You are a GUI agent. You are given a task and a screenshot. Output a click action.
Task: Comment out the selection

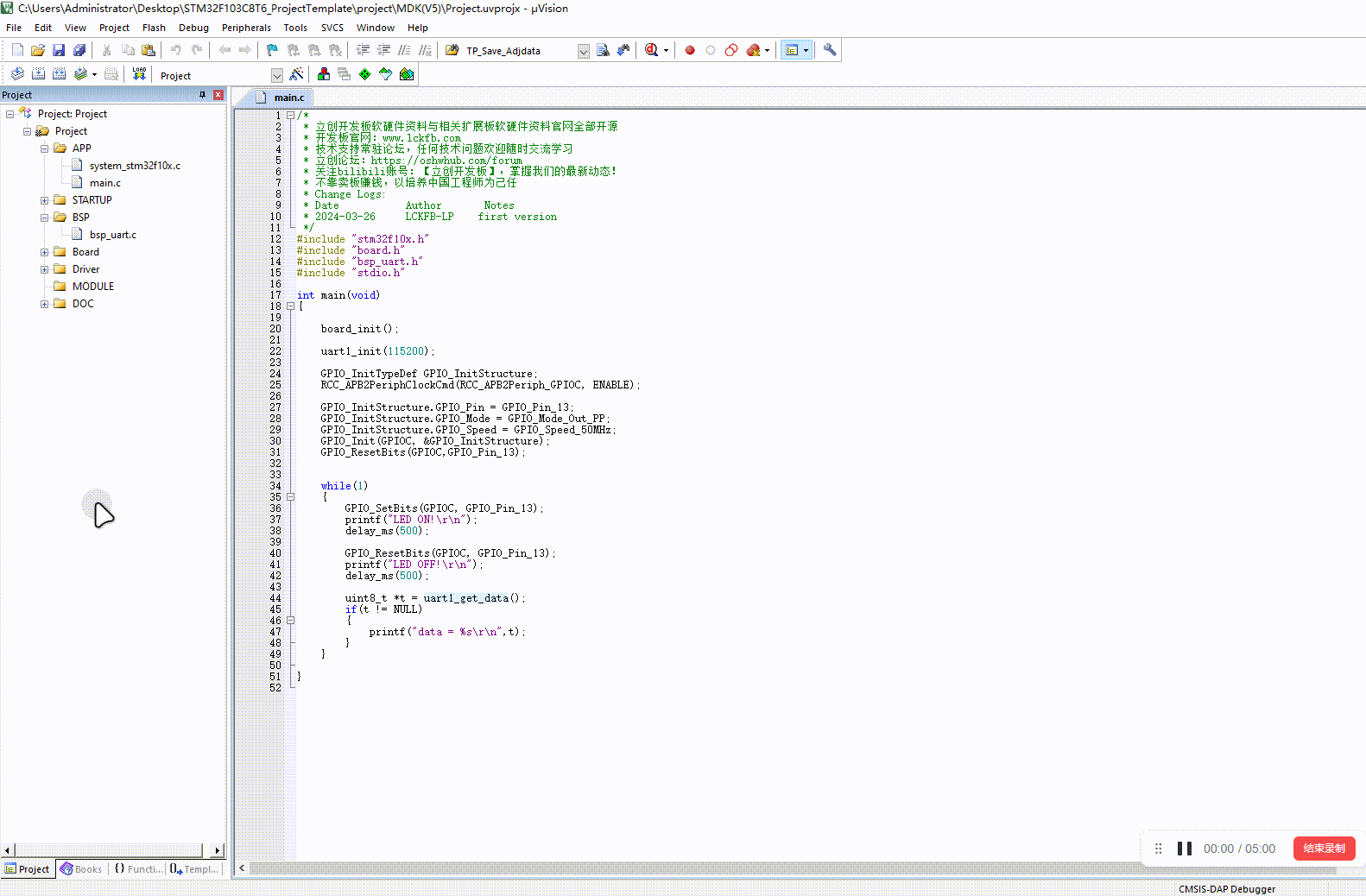[x=404, y=50]
